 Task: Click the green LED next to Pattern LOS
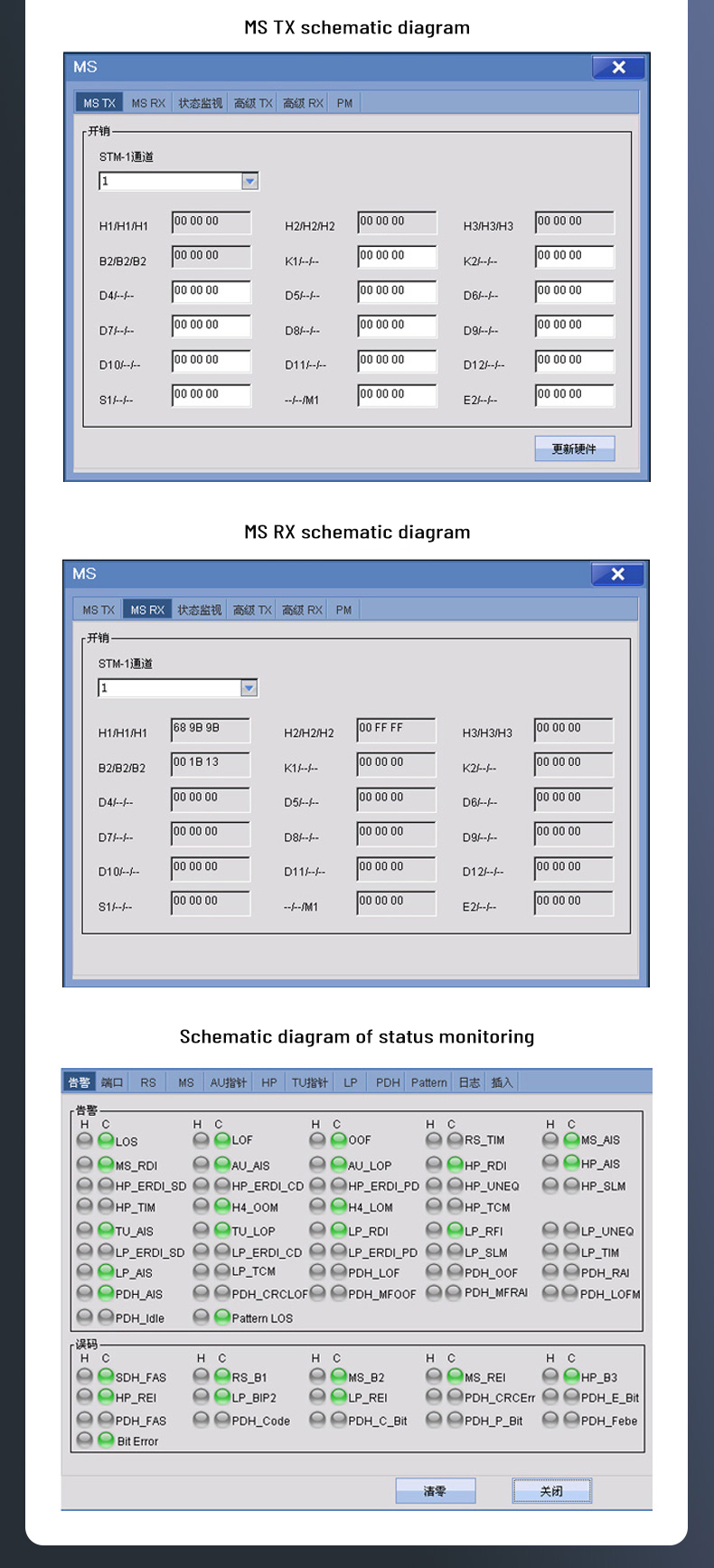point(222,1318)
